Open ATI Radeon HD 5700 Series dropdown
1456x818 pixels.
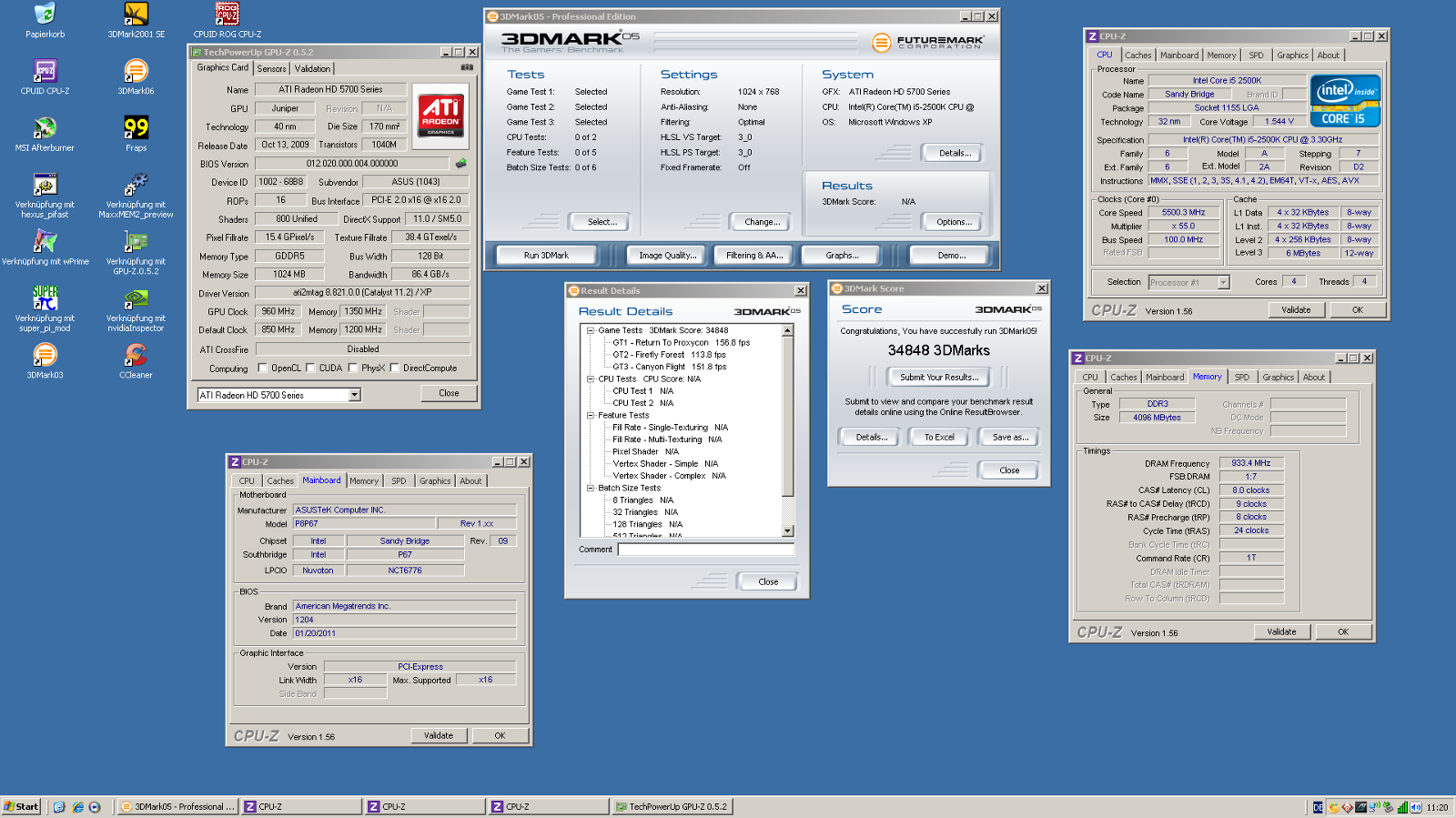coord(355,395)
